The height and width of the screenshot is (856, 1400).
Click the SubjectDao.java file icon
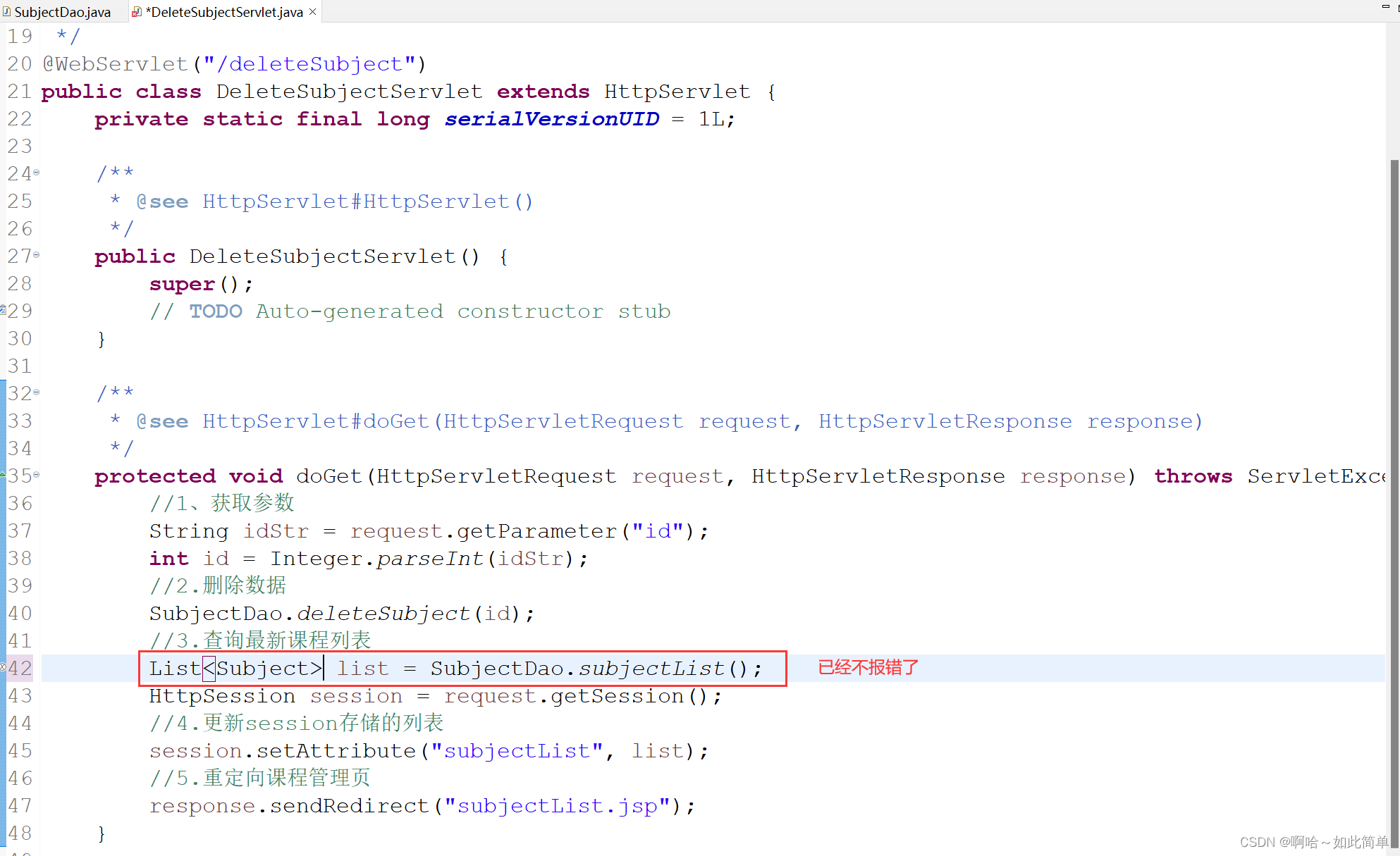7,12
